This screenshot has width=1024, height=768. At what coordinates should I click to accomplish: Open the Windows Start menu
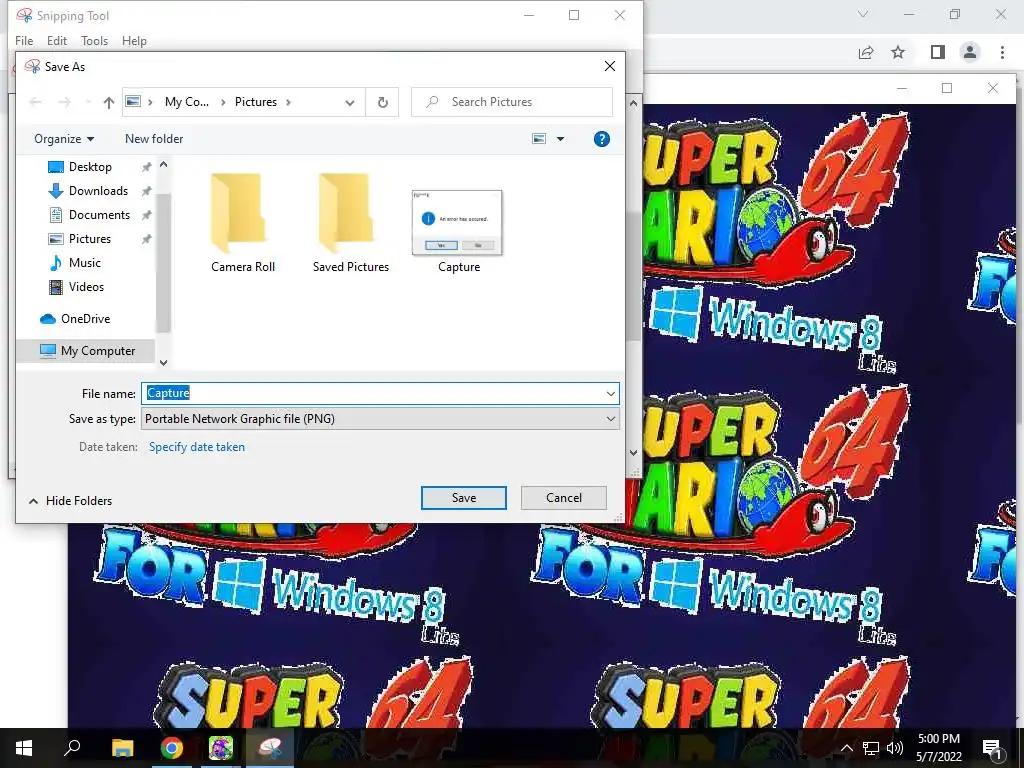pos(24,748)
